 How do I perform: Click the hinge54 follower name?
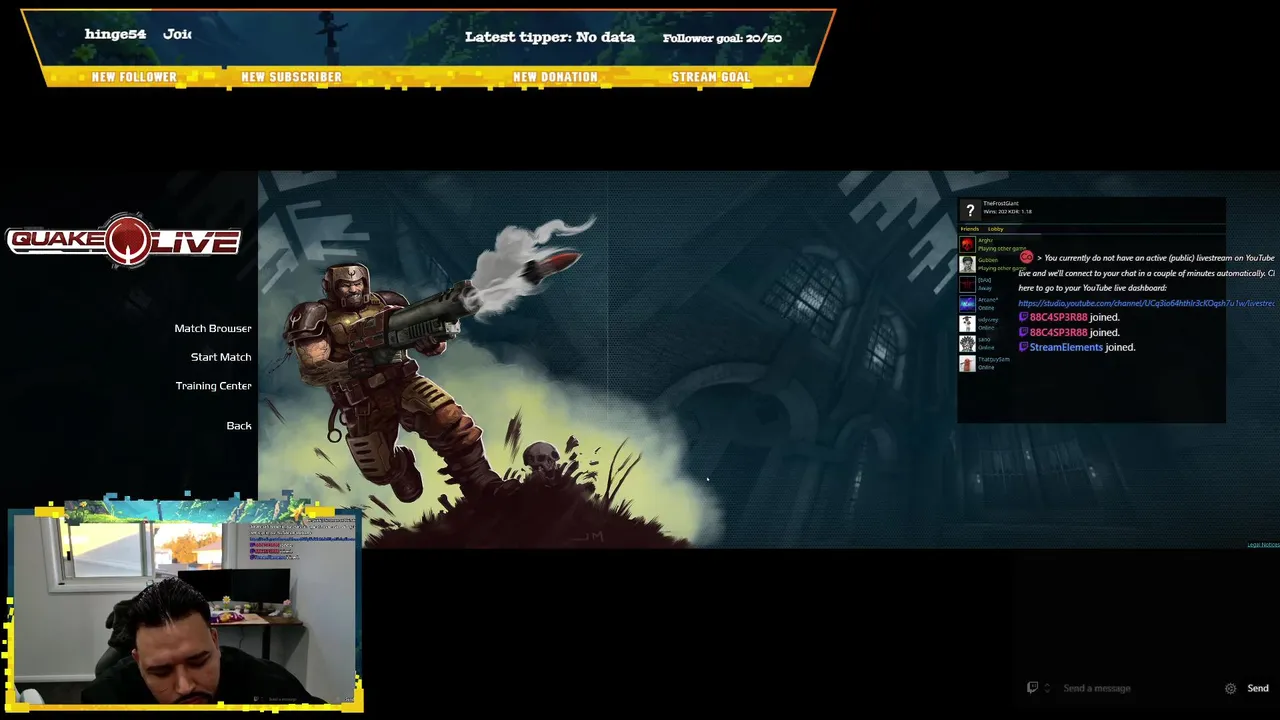[115, 34]
